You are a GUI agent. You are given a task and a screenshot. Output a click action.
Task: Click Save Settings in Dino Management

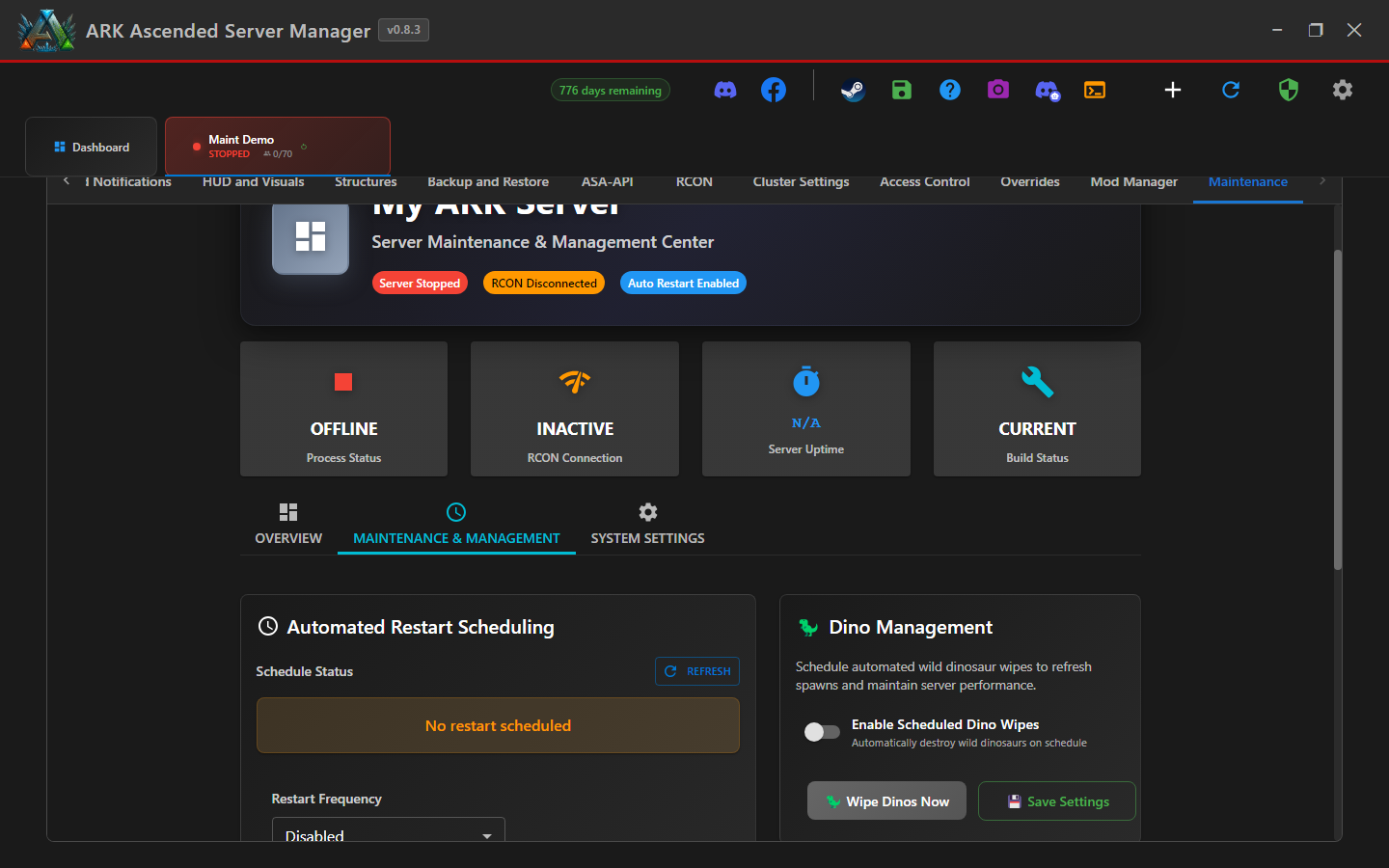(x=1057, y=800)
